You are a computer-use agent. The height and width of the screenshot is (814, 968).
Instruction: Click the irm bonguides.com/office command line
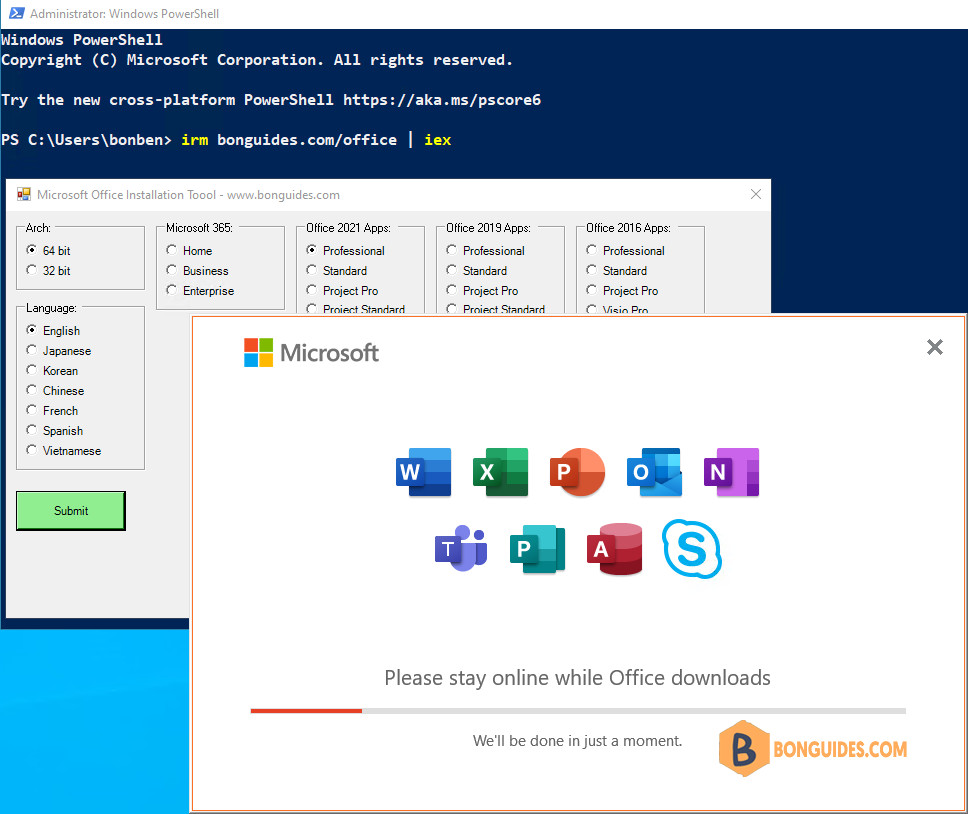pos(316,139)
